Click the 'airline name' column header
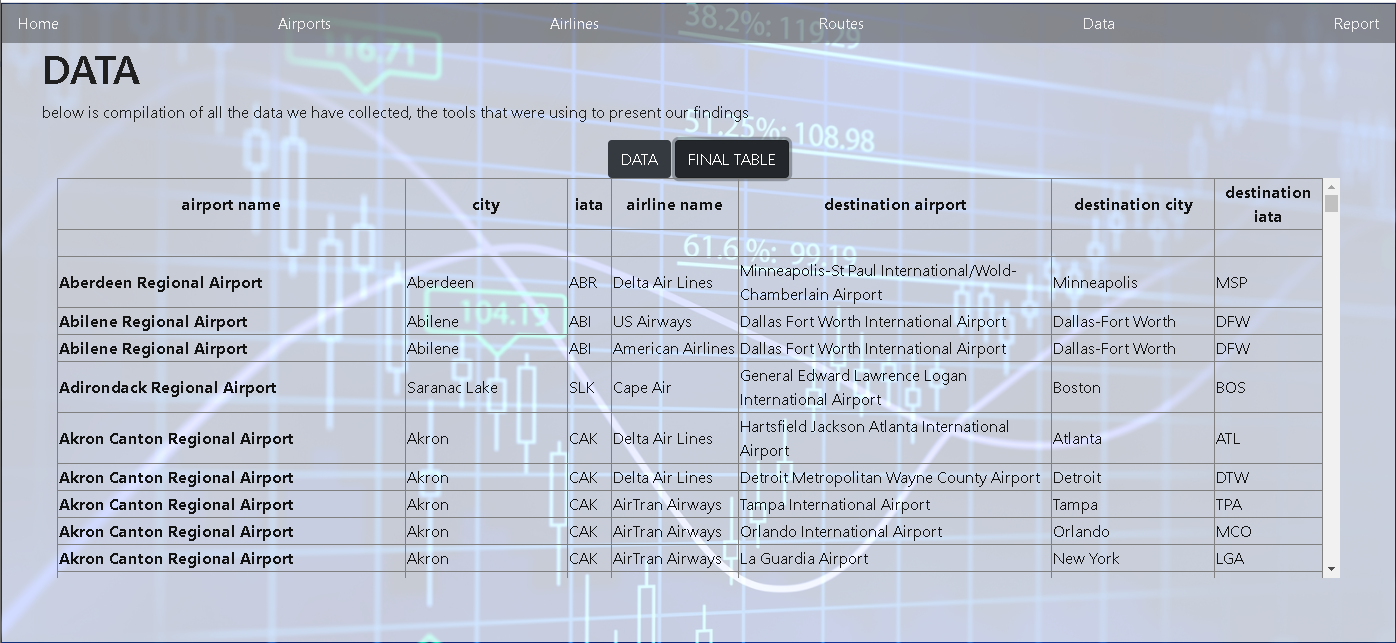Image resolution: width=1396 pixels, height=643 pixels. (x=674, y=204)
